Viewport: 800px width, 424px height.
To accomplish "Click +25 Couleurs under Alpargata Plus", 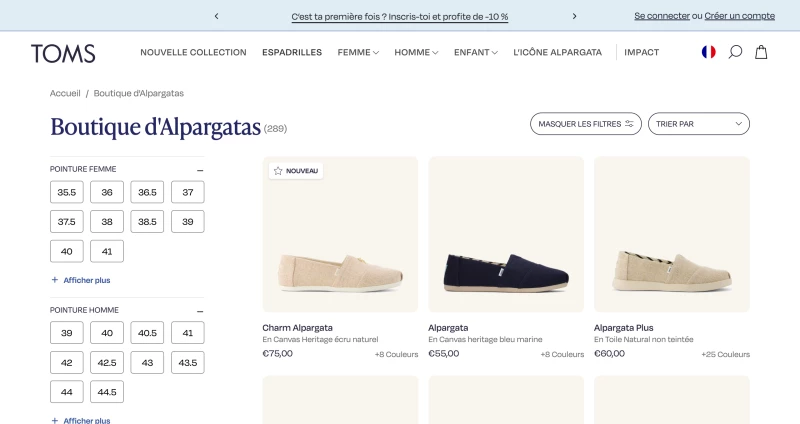I will 726,354.
